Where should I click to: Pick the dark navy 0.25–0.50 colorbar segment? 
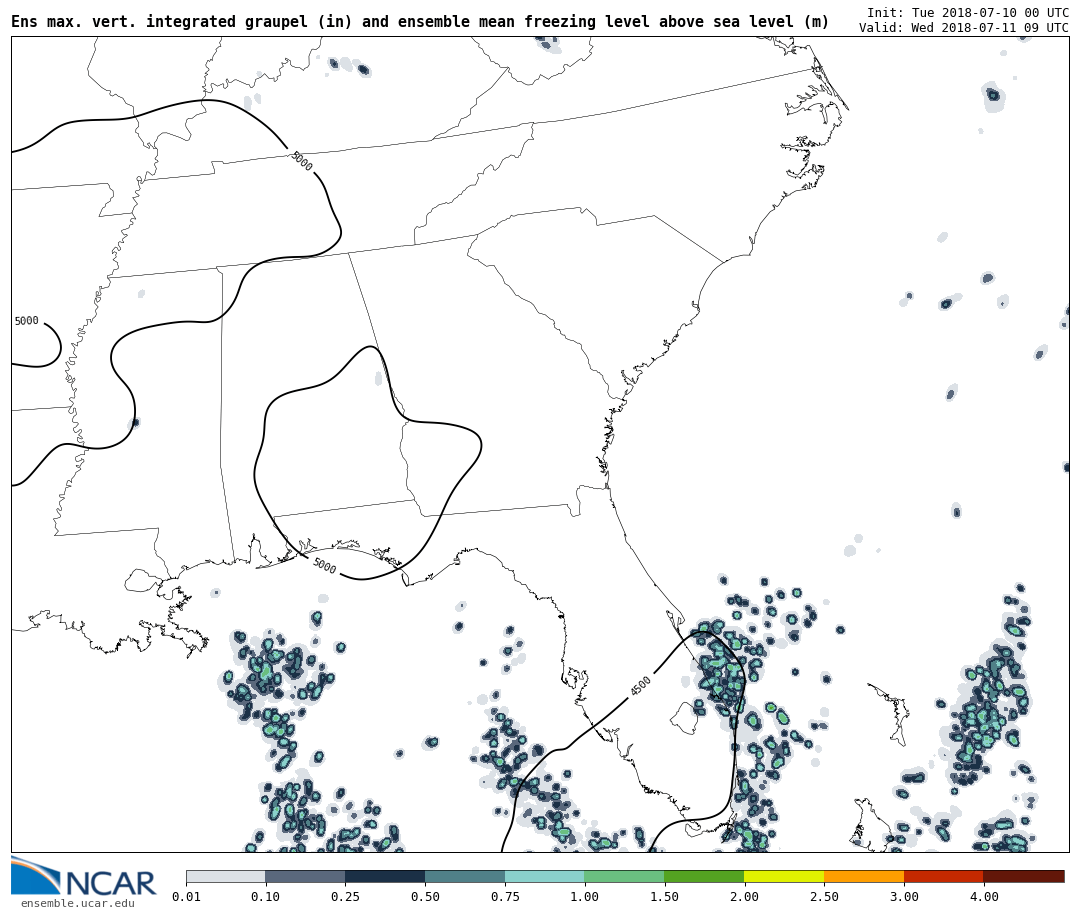[385, 876]
